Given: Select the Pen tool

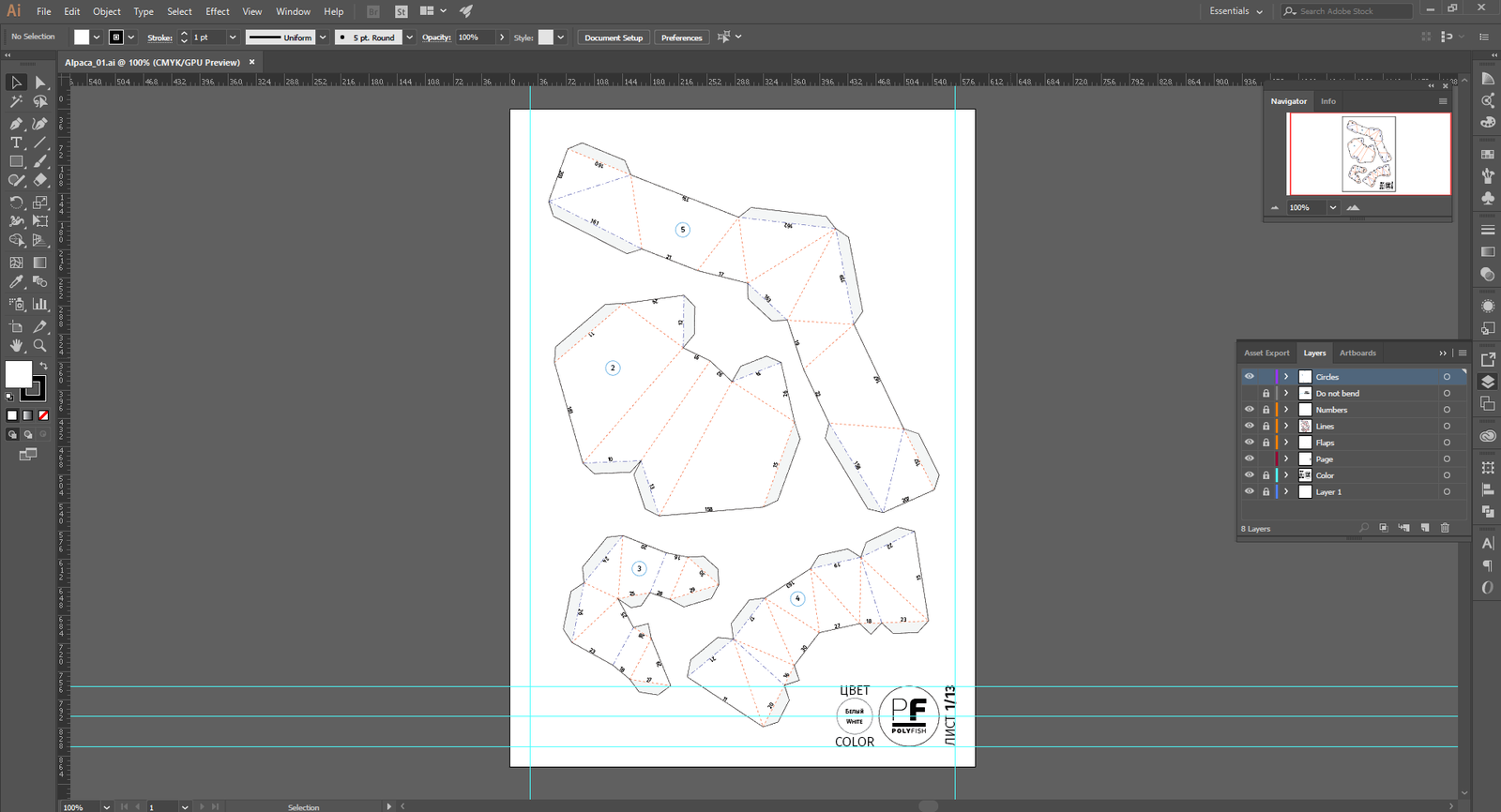Looking at the screenshot, I should (16, 123).
